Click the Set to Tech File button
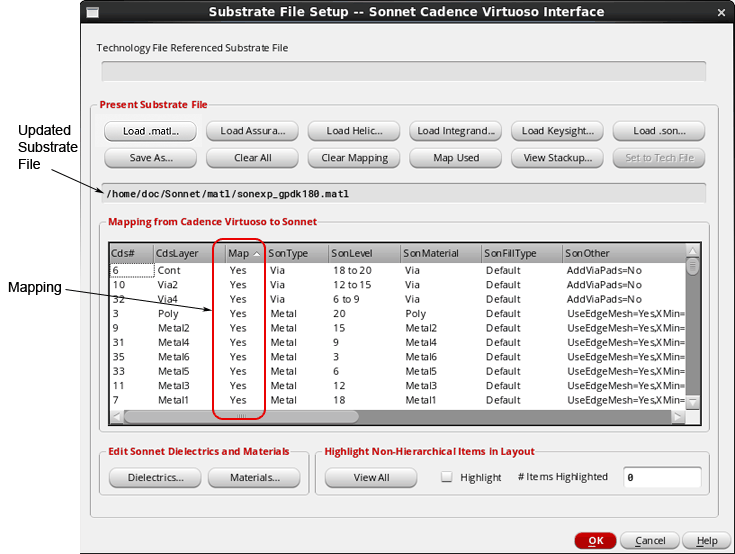Image resolution: width=735 pixels, height=554 pixels. point(659,158)
